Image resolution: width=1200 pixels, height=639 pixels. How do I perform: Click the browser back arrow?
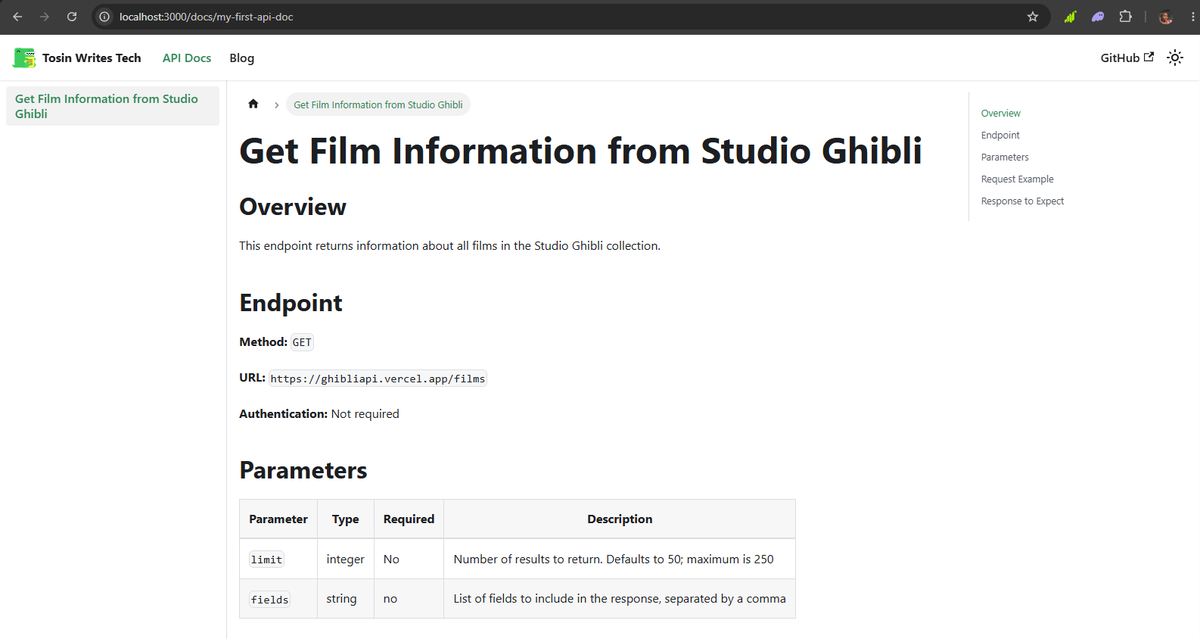click(x=17, y=17)
